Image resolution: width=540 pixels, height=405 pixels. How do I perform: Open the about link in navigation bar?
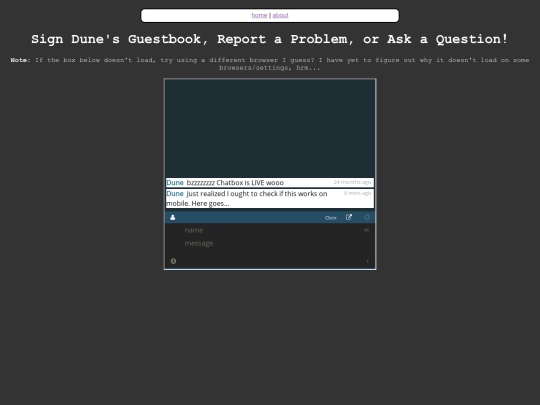point(280,15)
